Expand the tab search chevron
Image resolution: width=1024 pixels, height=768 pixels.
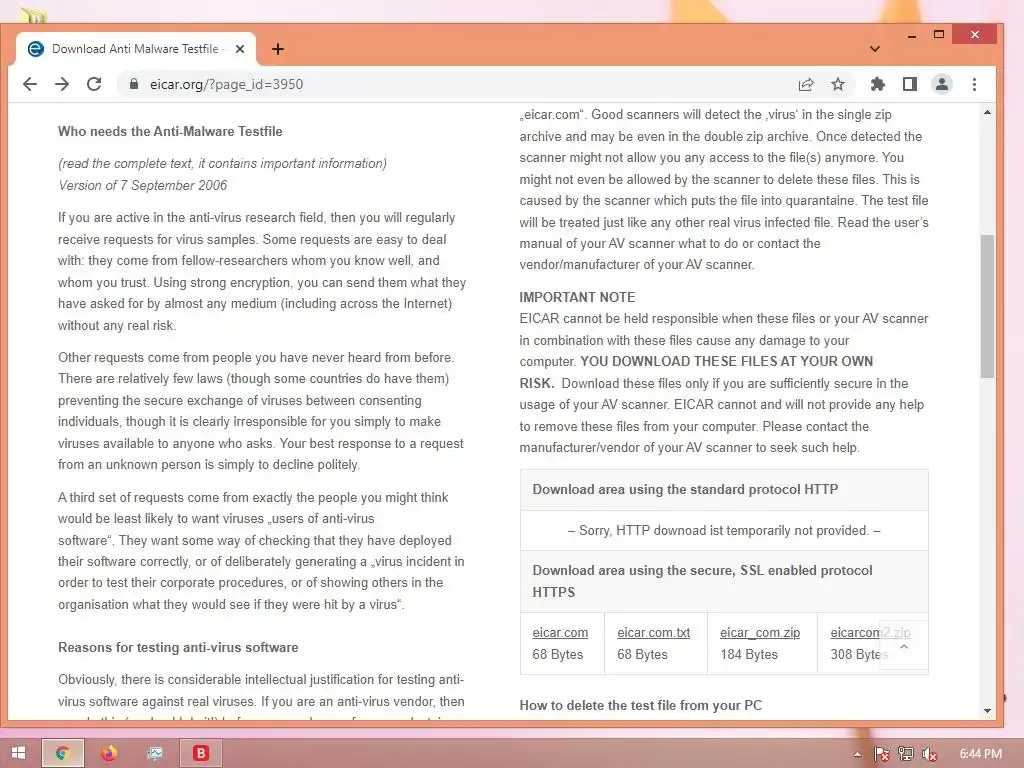click(875, 49)
